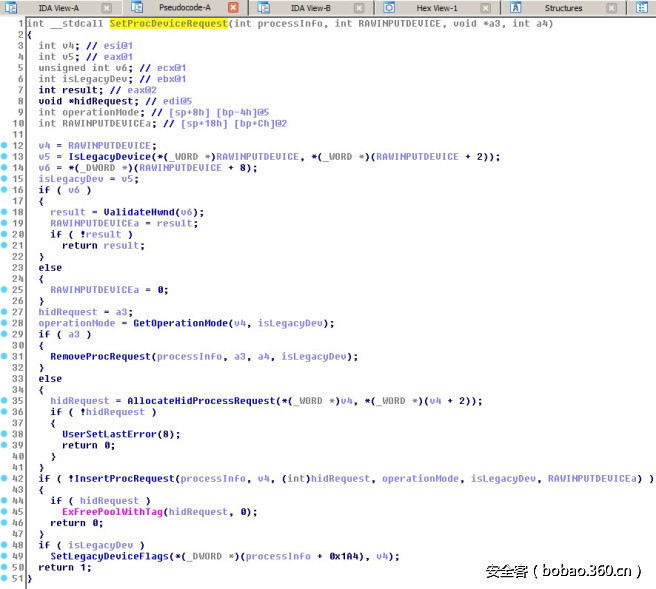
Task: Click the Structures tab icon
Action: pyautogui.click(x=515, y=8)
